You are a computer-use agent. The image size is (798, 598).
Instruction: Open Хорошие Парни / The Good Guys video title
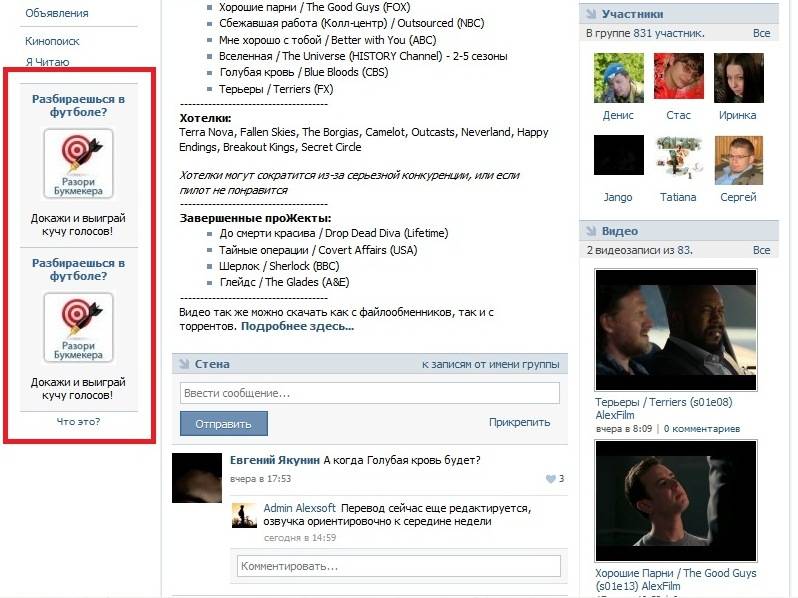[676, 579]
